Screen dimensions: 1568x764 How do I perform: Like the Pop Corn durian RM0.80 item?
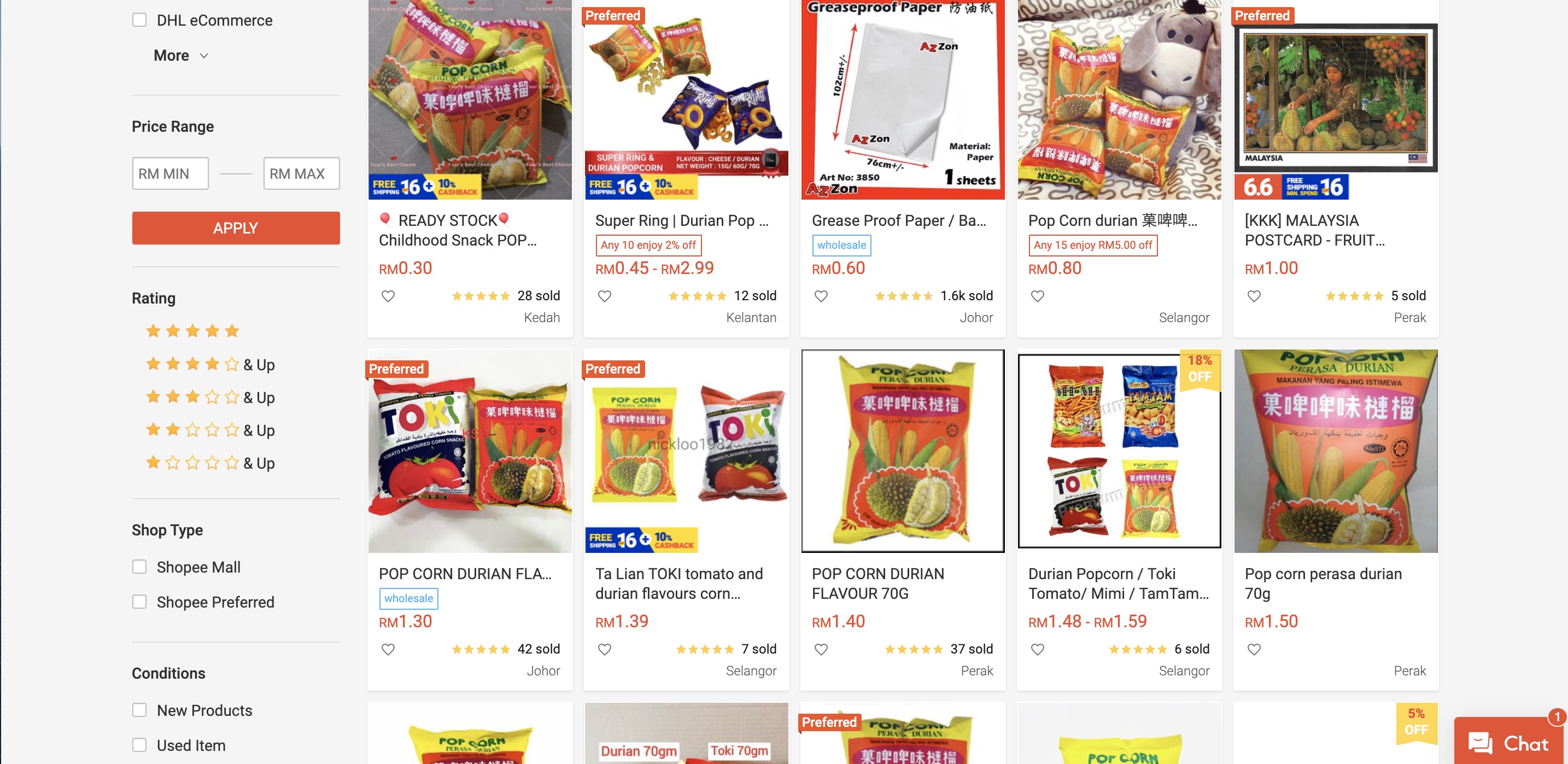click(1038, 296)
